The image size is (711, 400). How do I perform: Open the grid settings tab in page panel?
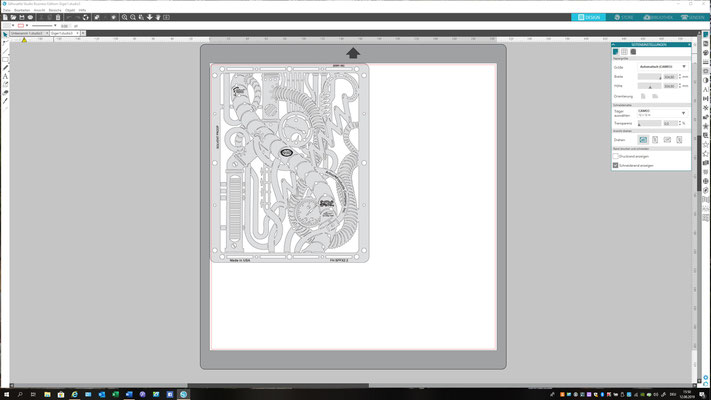click(x=624, y=52)
